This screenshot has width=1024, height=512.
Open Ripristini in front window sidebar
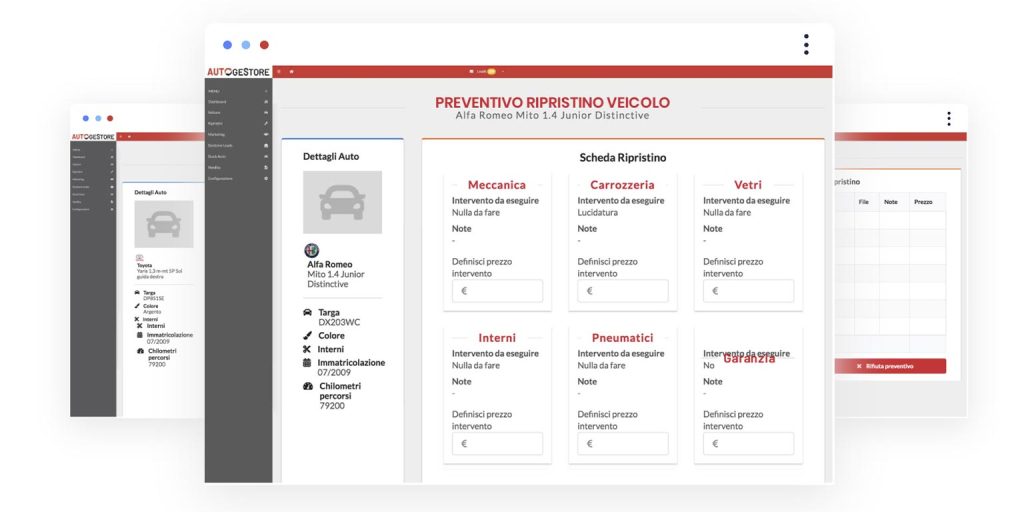point(238,123)
